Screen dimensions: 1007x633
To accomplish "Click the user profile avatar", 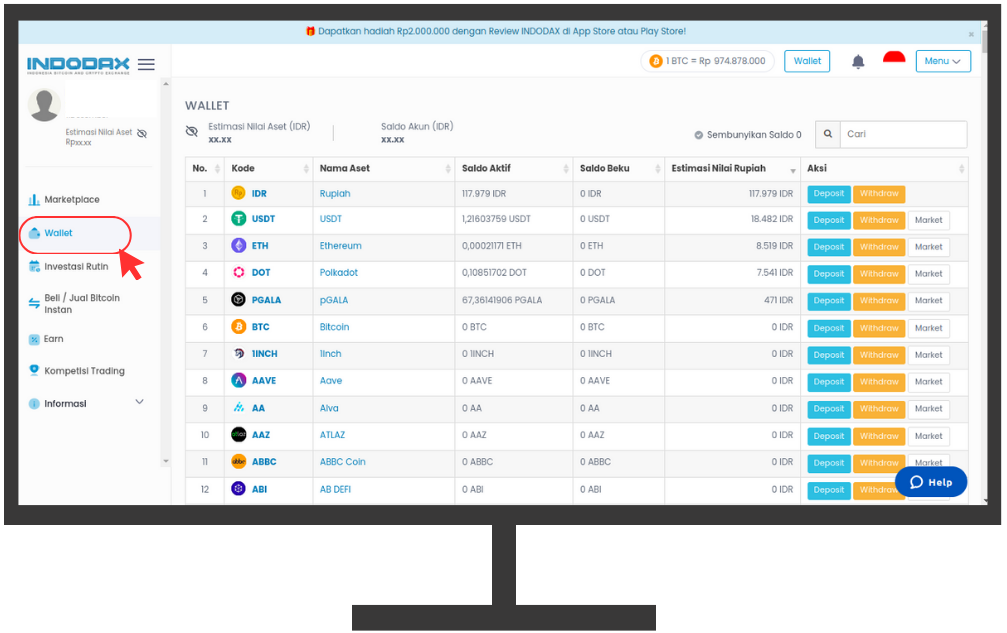I will [x=45, y=105].
